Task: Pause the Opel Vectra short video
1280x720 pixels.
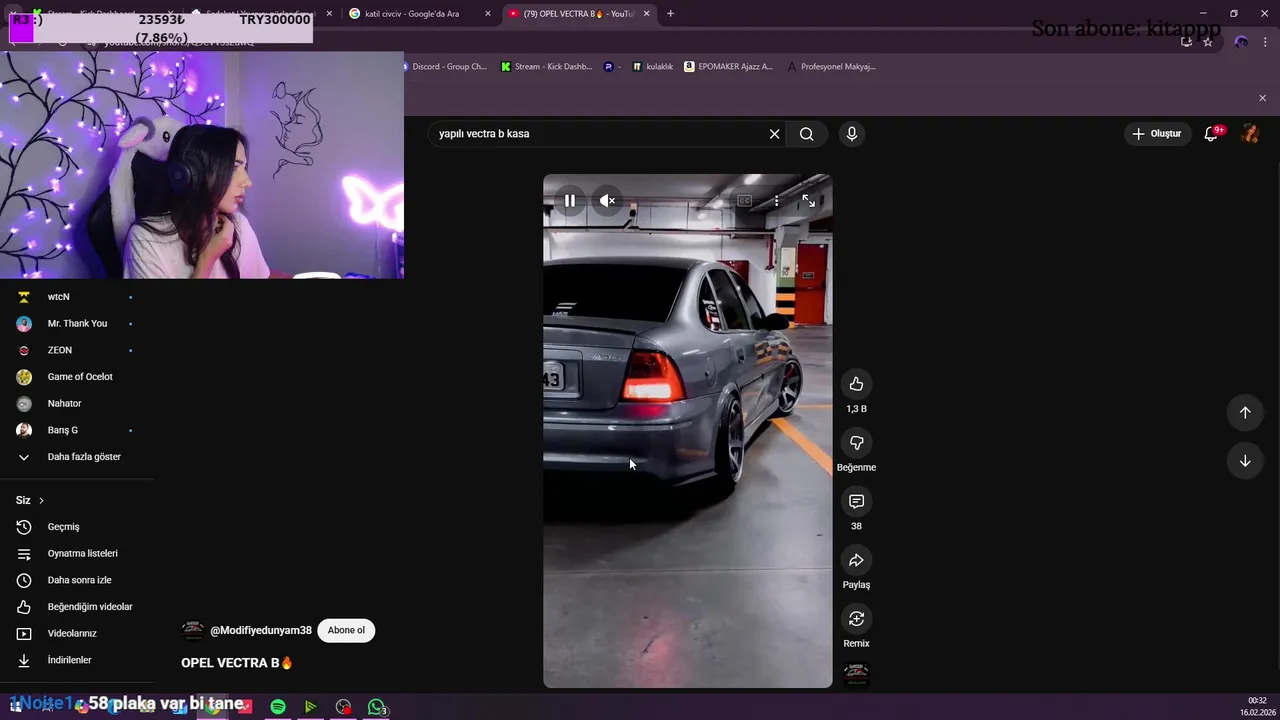Action: coord(569,201)
